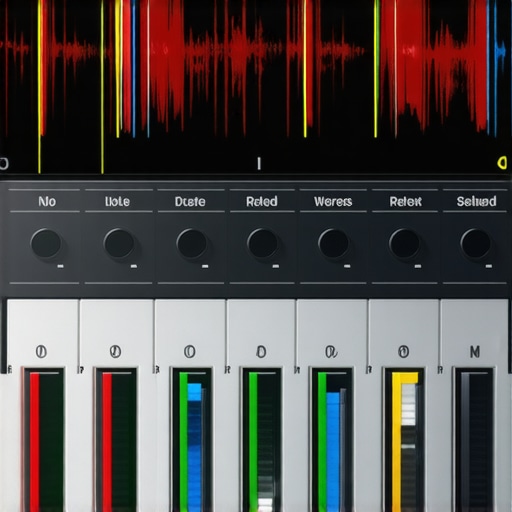Select the No channel header
This screenshot has height=512, width=512.
coord(47,201)
